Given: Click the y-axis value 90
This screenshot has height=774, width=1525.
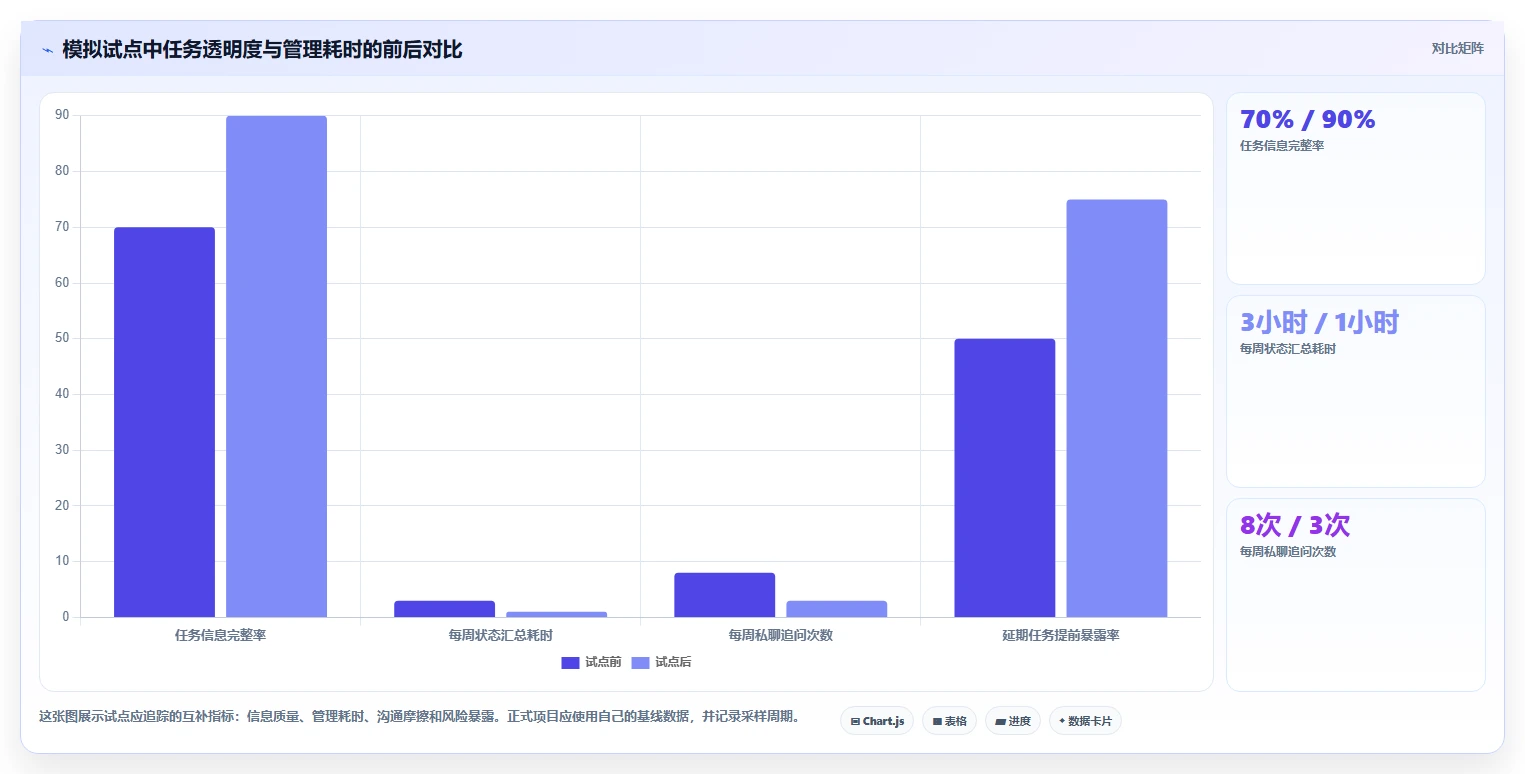Looking at the screenshot, I should click(x=62, y=115).
